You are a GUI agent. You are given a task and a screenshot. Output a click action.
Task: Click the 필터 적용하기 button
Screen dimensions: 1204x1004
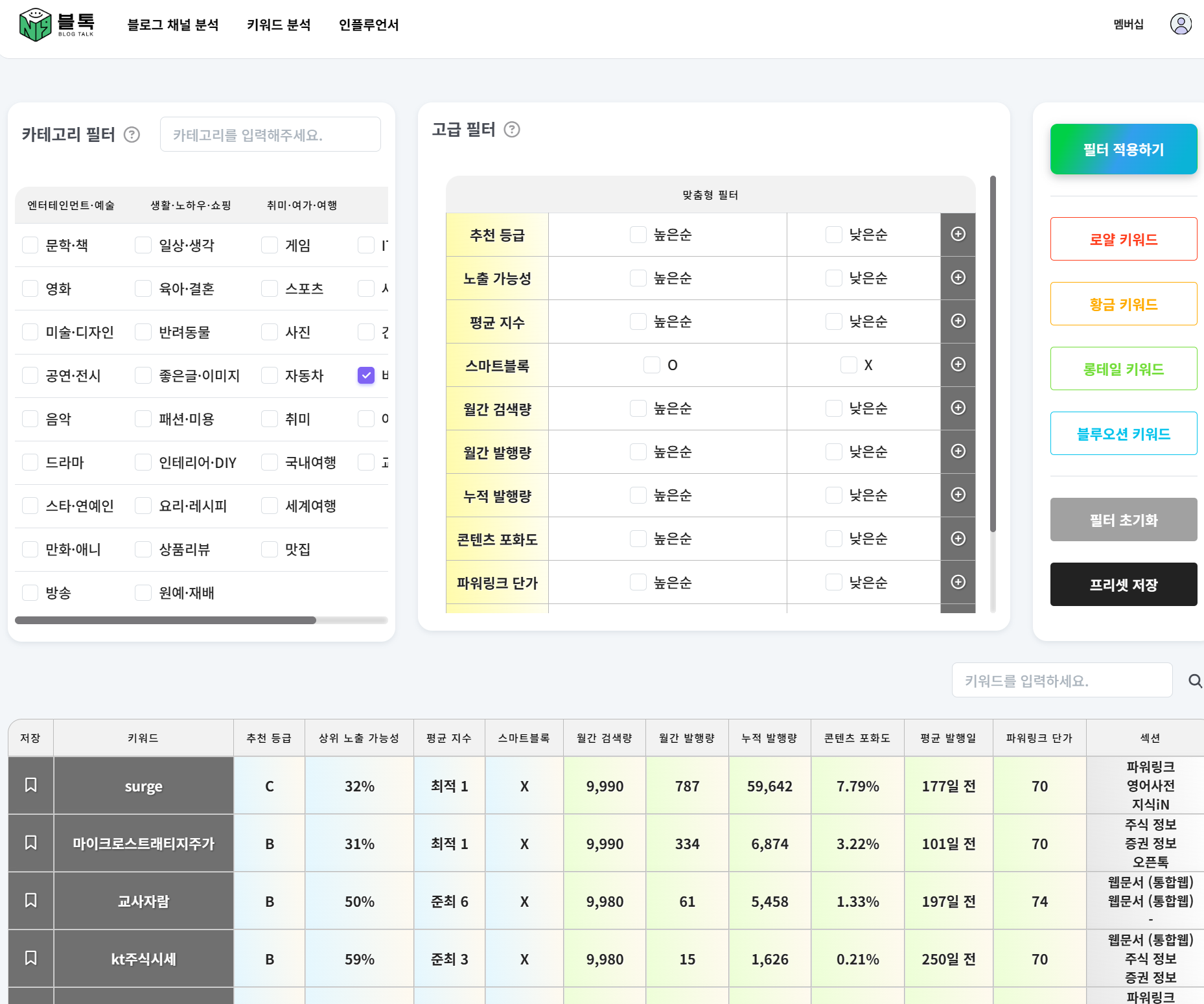point(1124,149)
